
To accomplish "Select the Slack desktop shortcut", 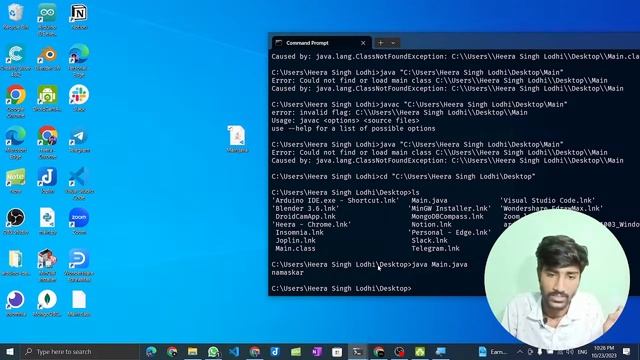I will point(79,98).
